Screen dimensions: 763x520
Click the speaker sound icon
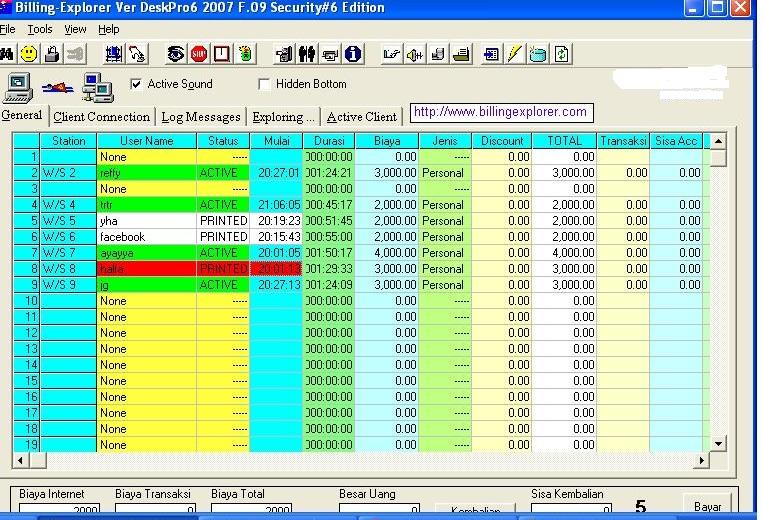point(415,54)
